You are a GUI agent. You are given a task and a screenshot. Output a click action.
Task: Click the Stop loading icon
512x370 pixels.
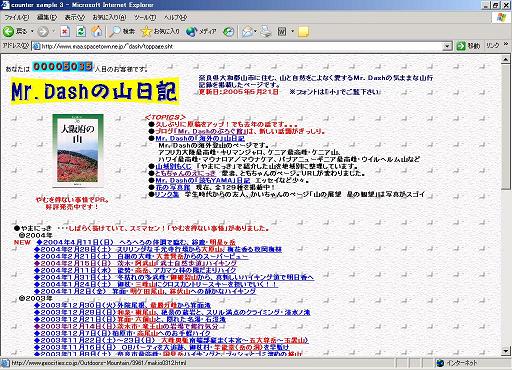tap(65, 32)
